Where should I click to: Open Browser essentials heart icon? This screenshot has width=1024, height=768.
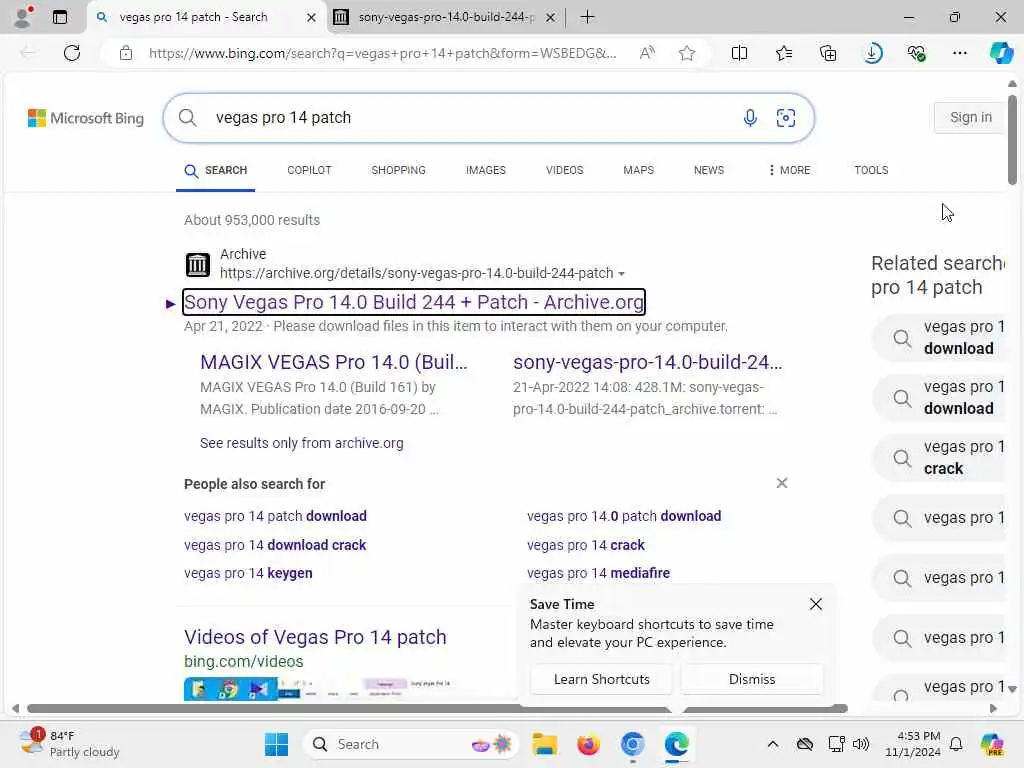pos(916,53)
